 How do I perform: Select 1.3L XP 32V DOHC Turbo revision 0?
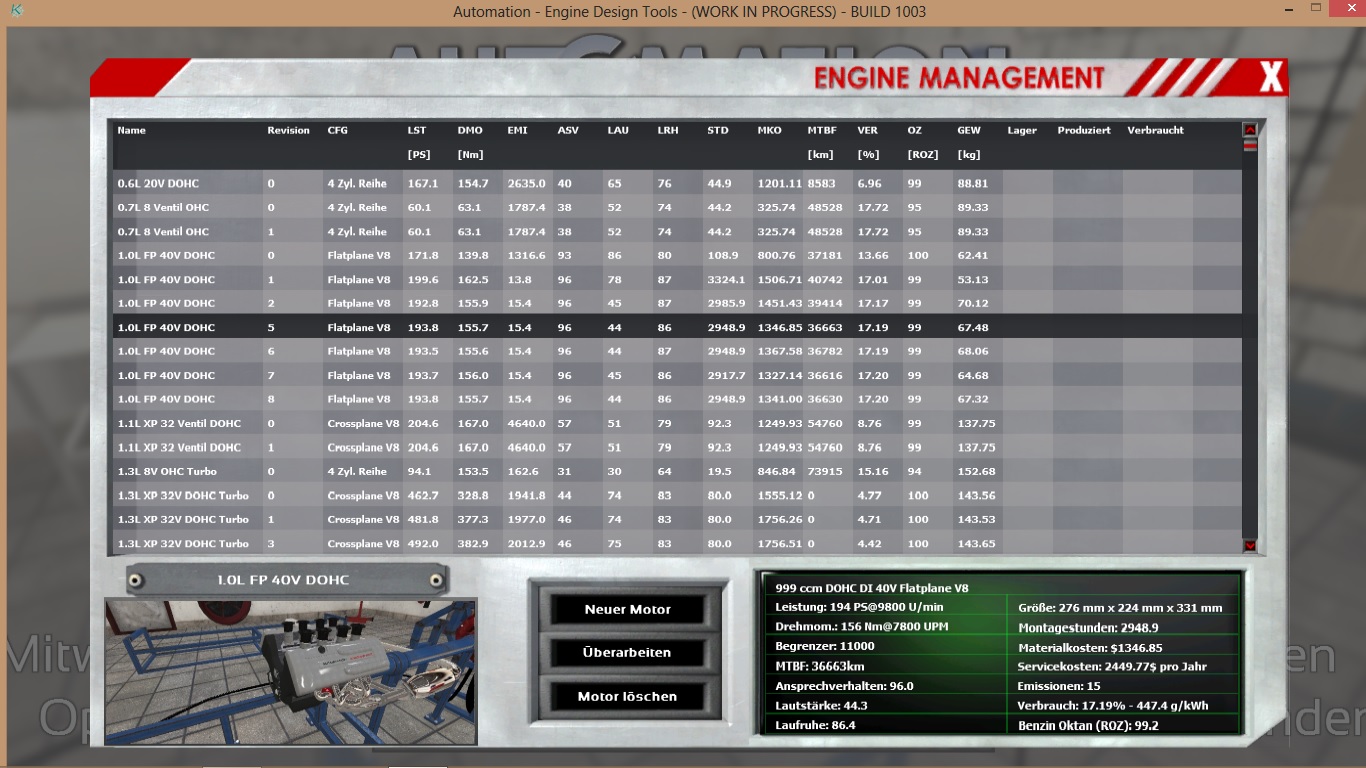(x=677, y=495)
